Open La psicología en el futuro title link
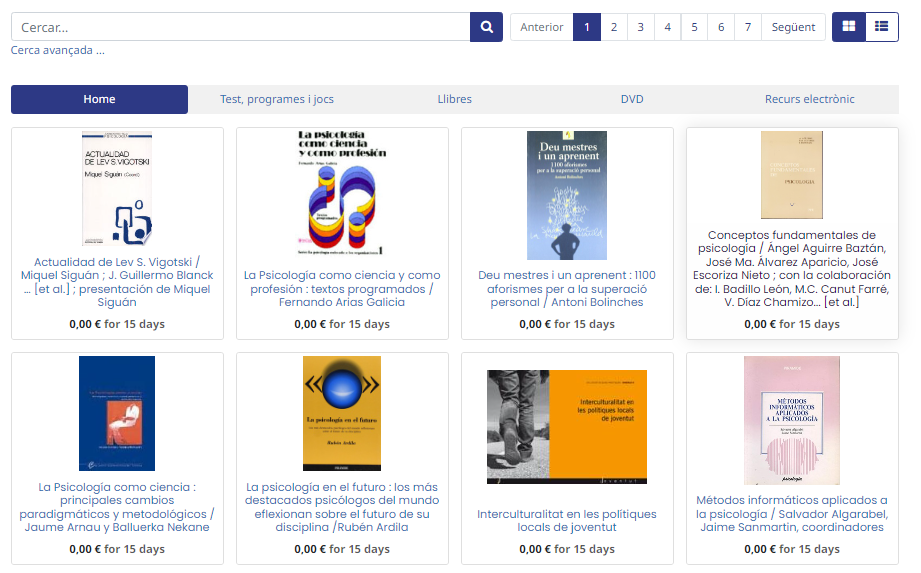921x573 pixels. click(x=342, y=507)
